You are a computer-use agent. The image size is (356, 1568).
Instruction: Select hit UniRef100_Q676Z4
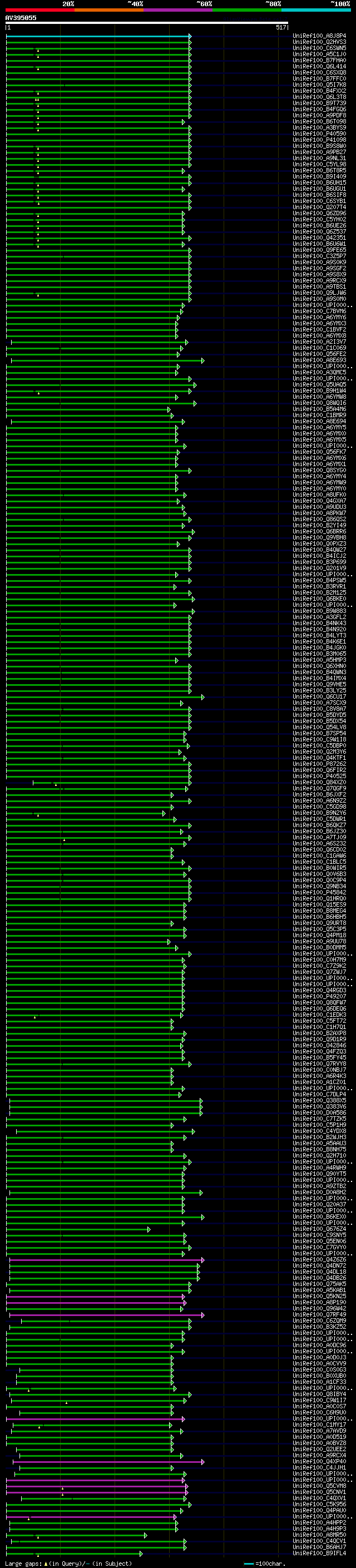coord(319,1229)
